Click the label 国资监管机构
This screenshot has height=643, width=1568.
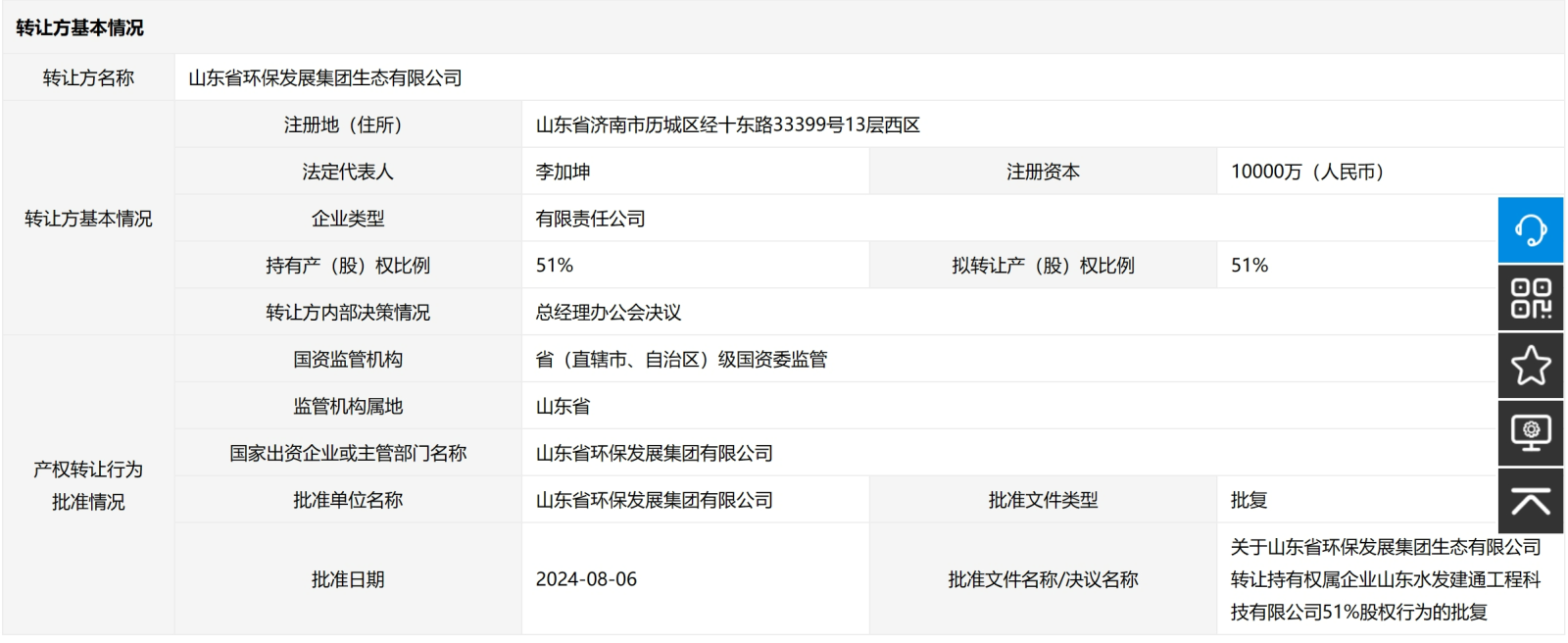click(x=348, y=360)
